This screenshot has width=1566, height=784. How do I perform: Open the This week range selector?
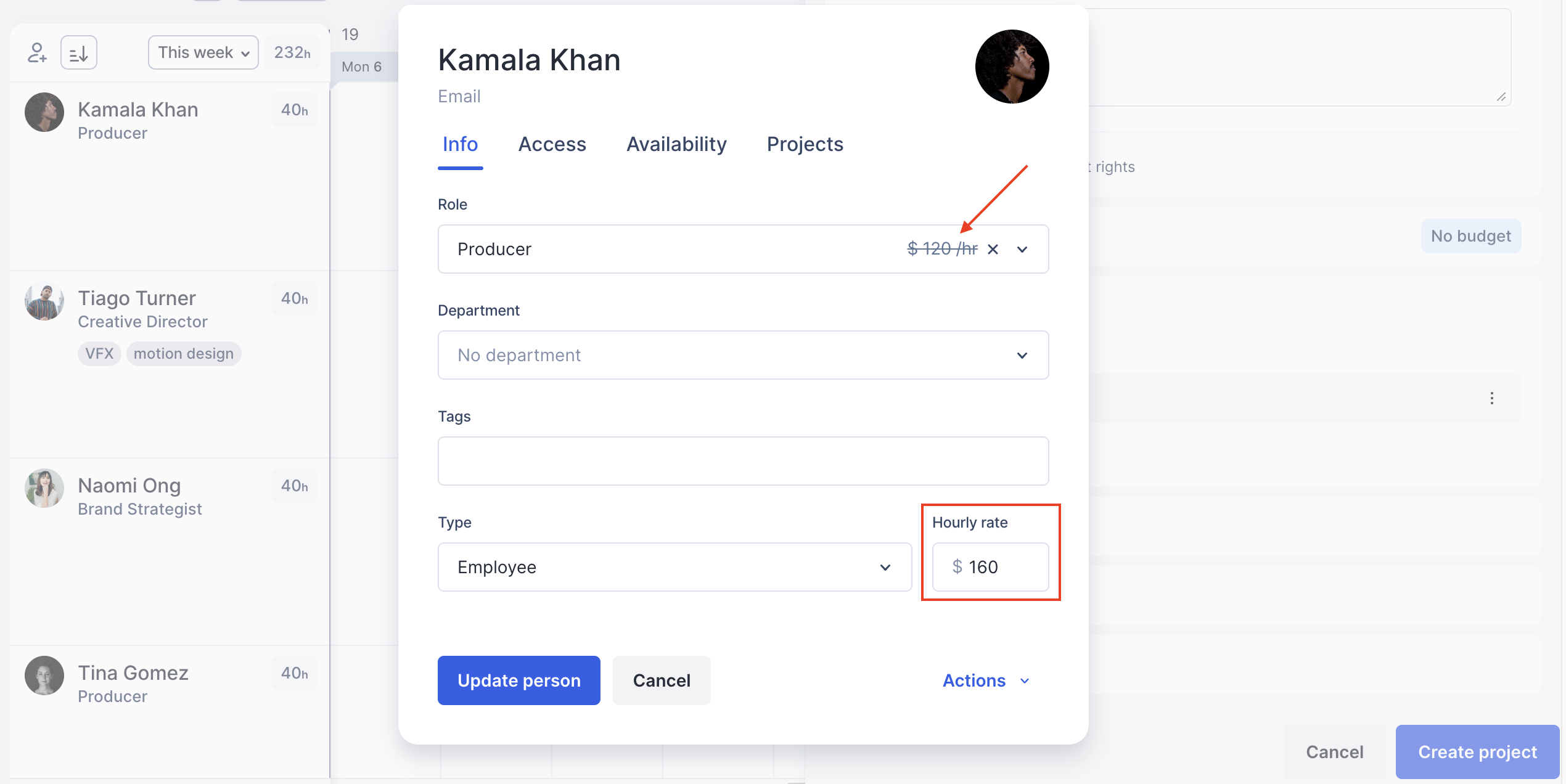pyautogui.click(x=203, y=53)
